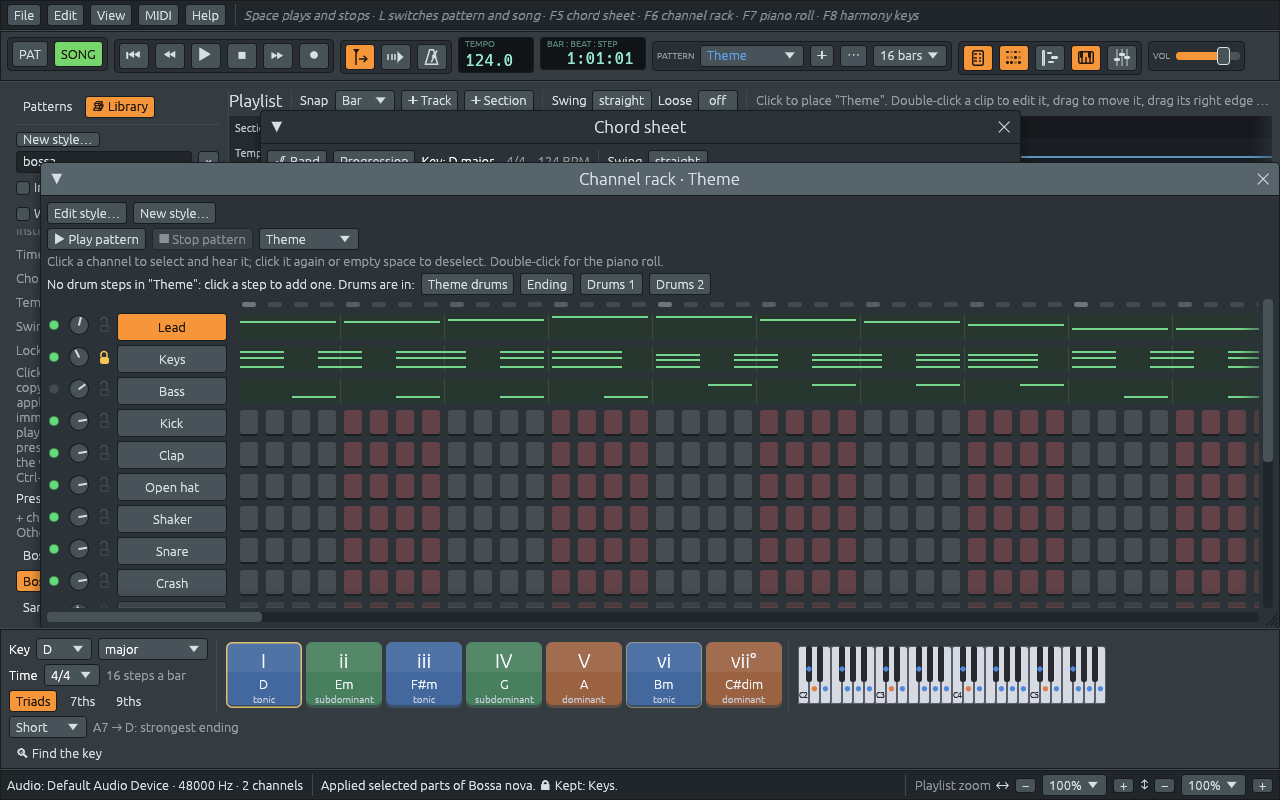This screenshot has width=1280, height=800.
Task: Choose 7ths chord type
Action: point(83,701)
